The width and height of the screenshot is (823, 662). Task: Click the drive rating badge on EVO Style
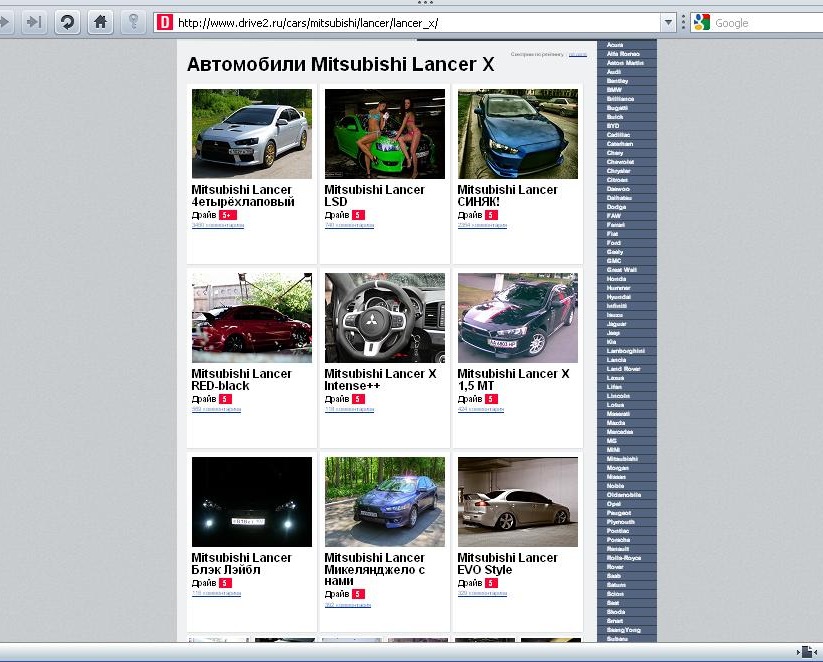tap(491, 583)
